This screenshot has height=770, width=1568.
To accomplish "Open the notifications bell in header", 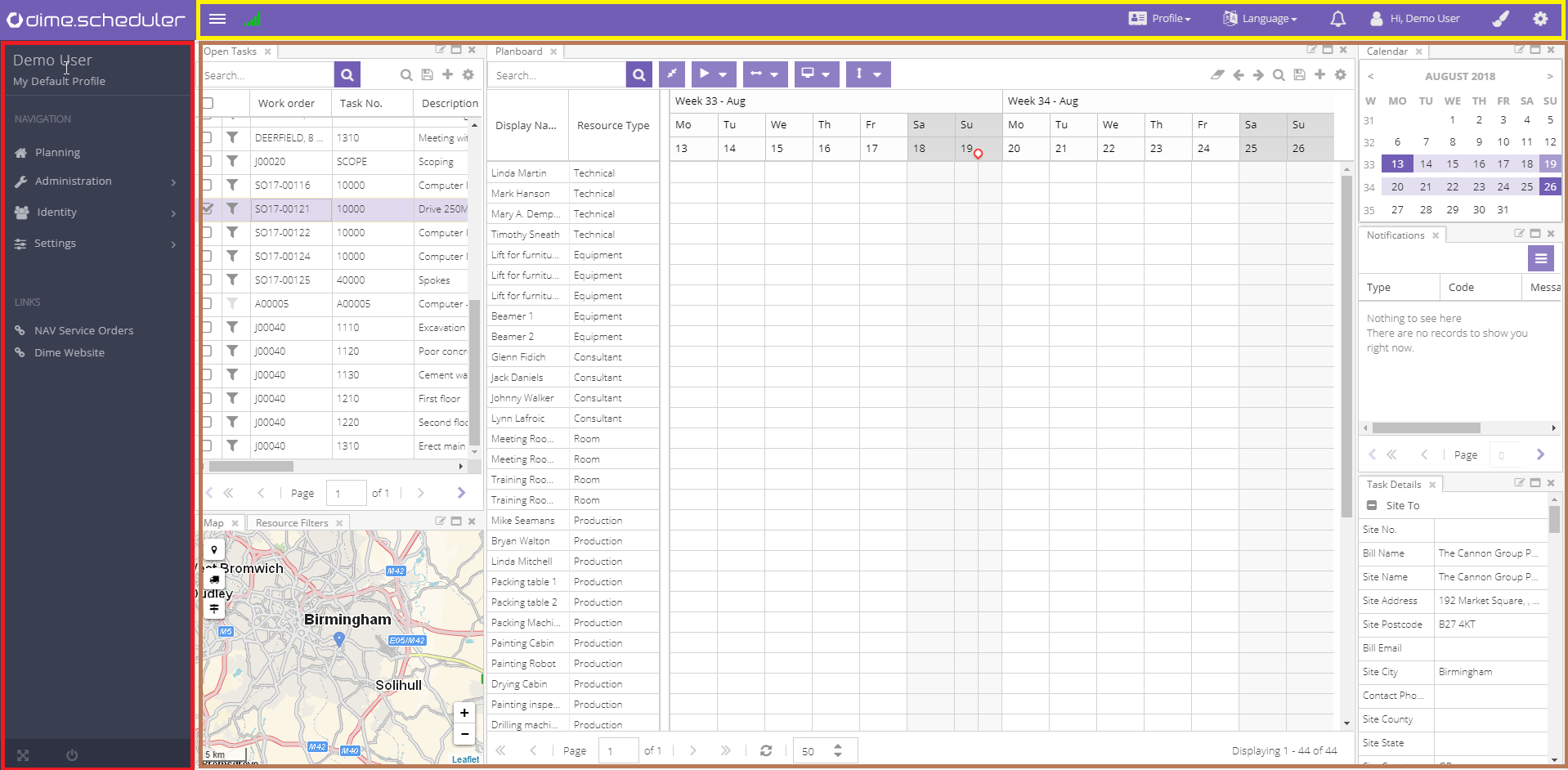I will tap(1337, 18).
